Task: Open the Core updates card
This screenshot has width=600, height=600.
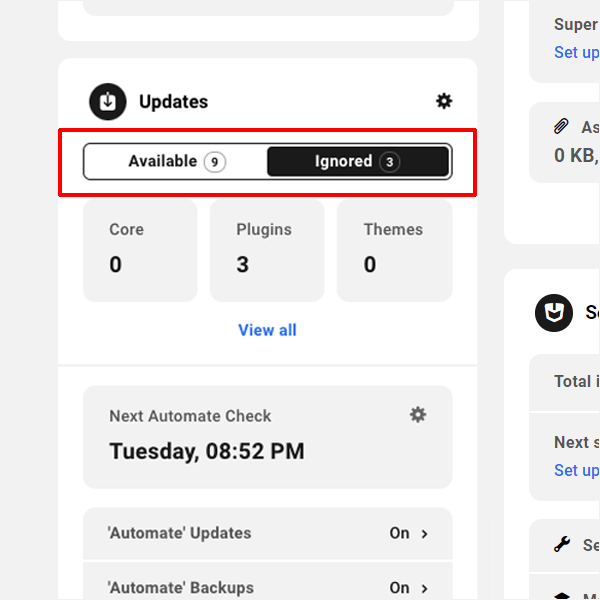Action: [x=140, y=249]
